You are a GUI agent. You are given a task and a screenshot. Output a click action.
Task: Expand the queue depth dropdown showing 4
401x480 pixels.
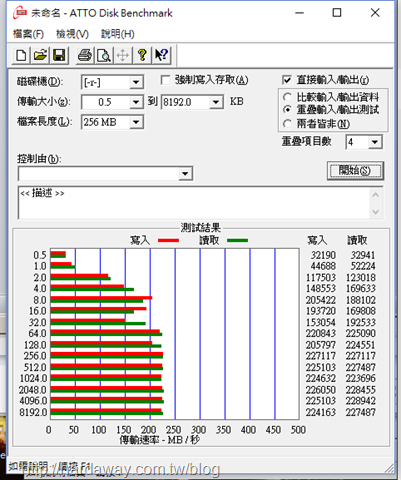point(375,143)
